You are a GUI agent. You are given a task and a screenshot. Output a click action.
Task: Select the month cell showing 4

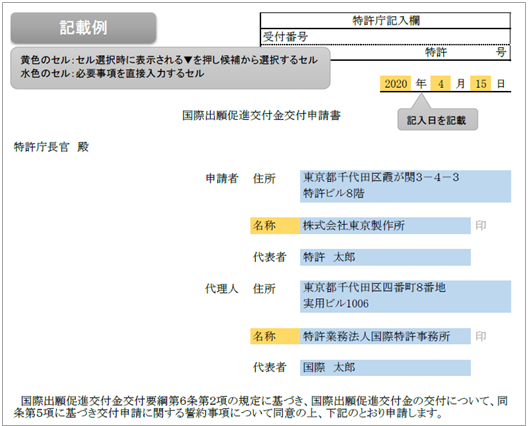[440, 84]
